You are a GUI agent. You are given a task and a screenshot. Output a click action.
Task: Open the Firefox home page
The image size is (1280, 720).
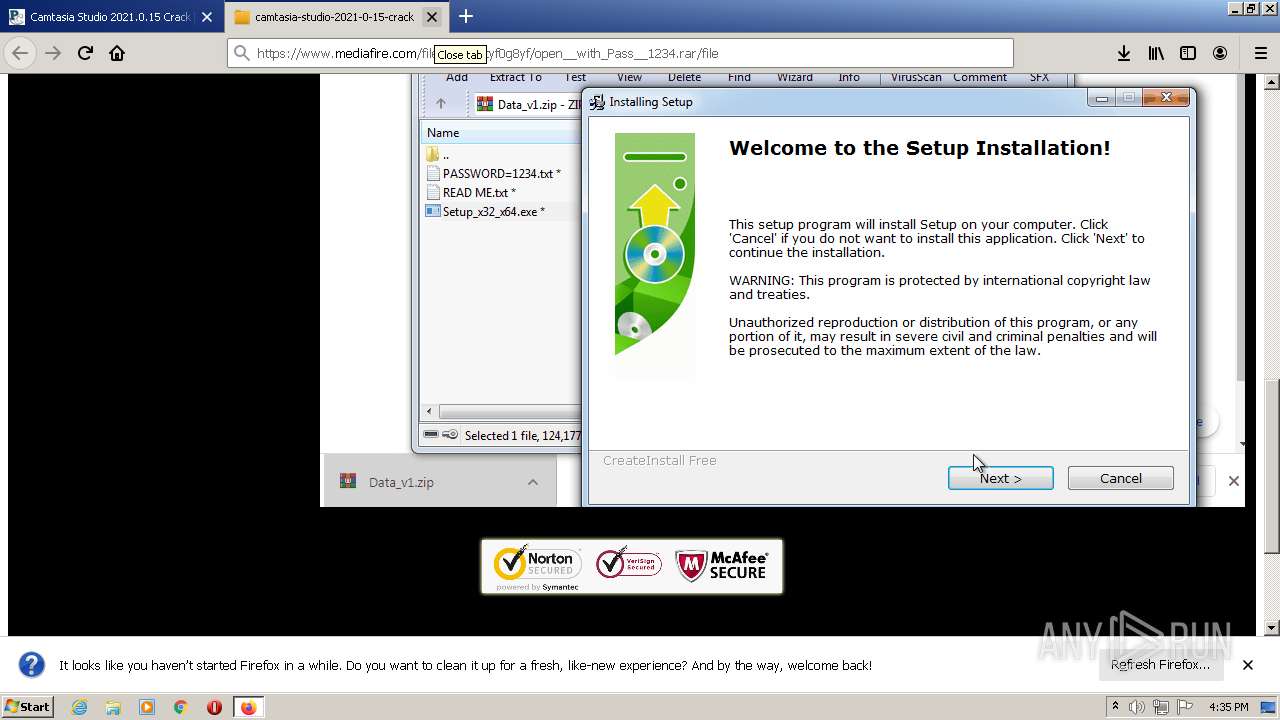[117, 53]
